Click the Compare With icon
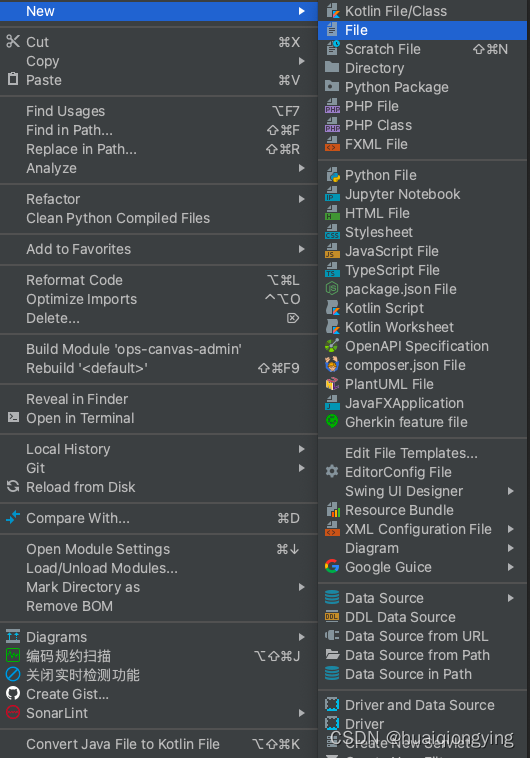This screenshot has height=758, width=530. click(x=13, y=518)
